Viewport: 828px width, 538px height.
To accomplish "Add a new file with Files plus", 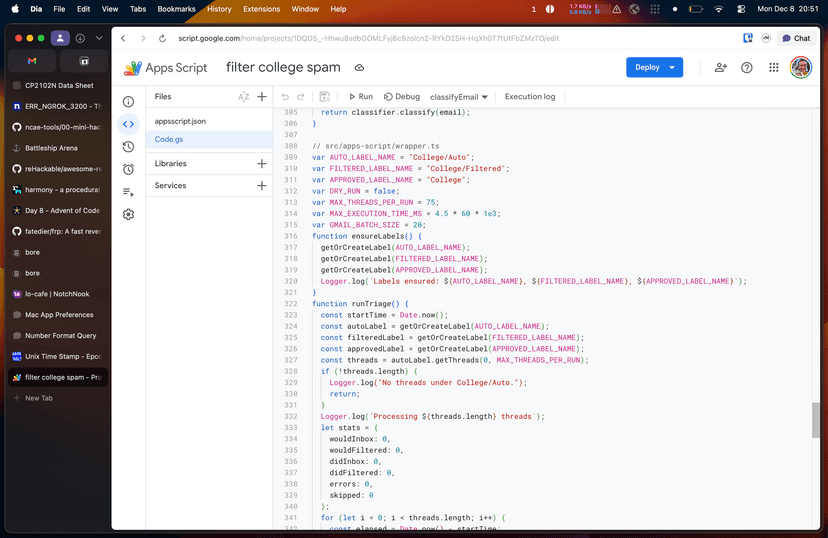I will click(x=262, y=97).
